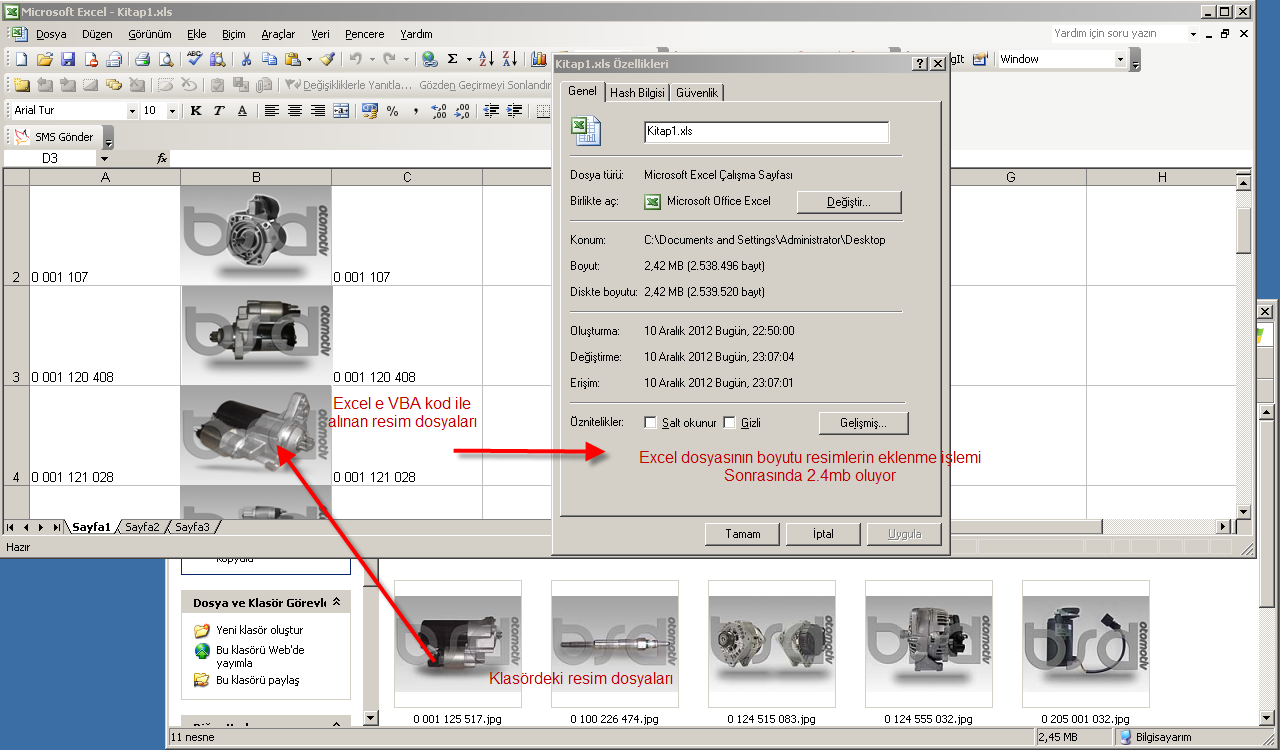Apply the currency style format
1280x750 pixels.
click(370, 110)
